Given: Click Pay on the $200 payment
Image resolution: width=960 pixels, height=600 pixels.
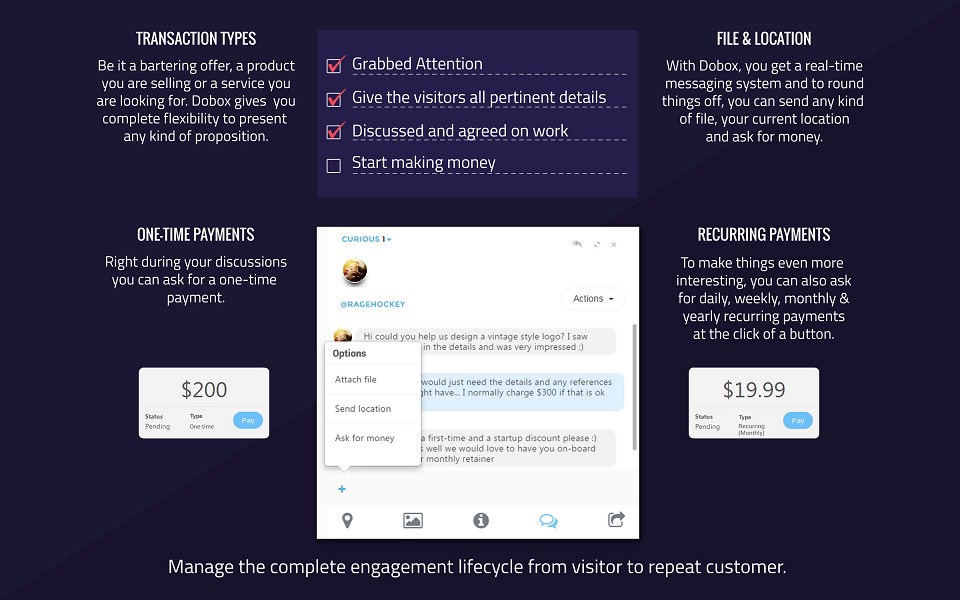Looking at the screenshot, I should click(248, 421).
